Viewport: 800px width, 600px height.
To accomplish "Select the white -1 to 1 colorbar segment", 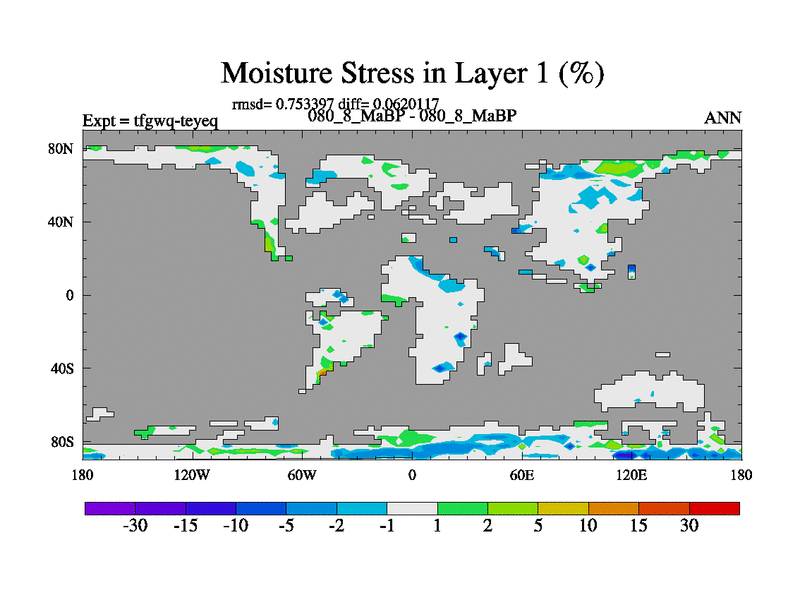I will pyautogui.click(x=412, y=508).
